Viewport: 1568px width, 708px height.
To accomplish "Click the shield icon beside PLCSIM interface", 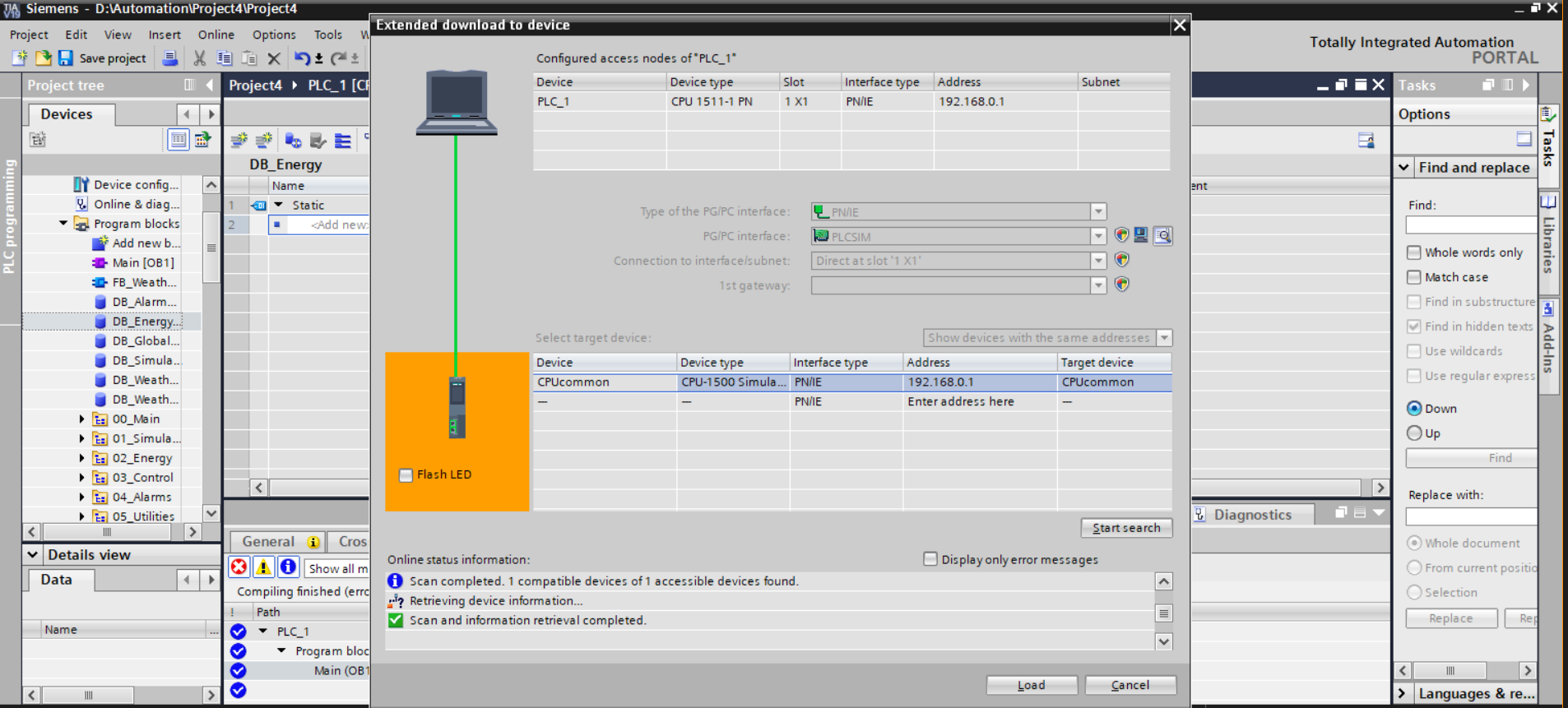I will 1121,235.
